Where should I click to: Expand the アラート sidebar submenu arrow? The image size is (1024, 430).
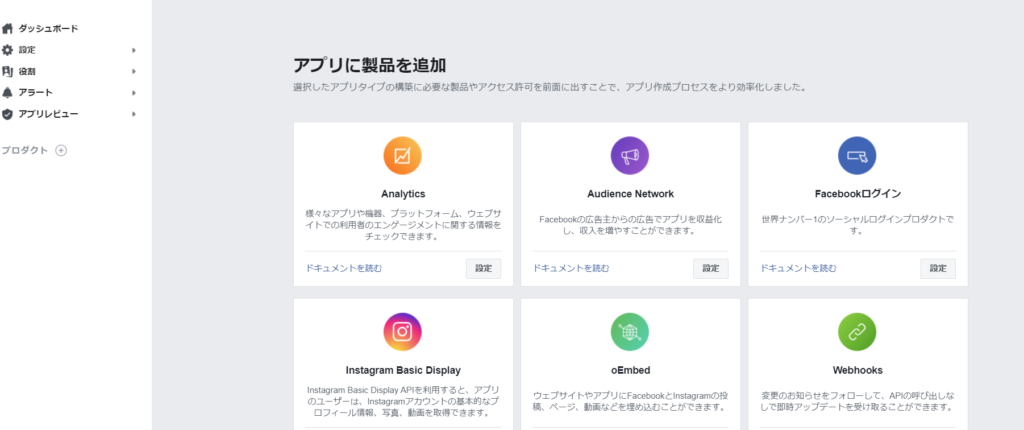point(134,93)
